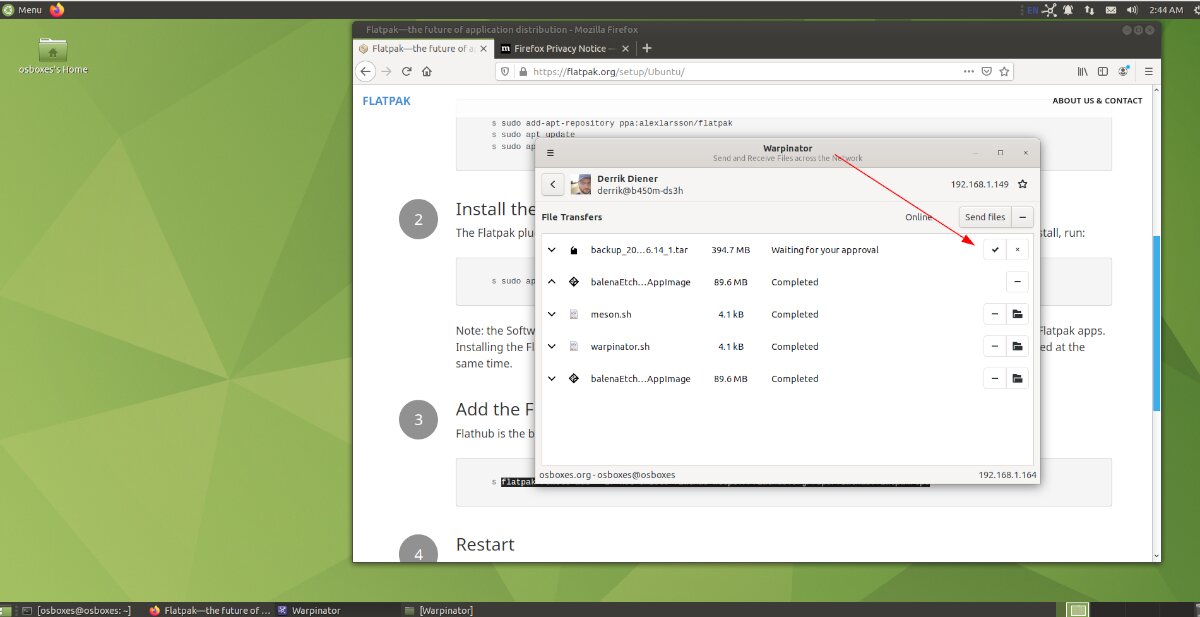Mark Derrik Diener as favorite with star
Image resolution: width=1200 pixels, height=617 pixels.
1023,184
